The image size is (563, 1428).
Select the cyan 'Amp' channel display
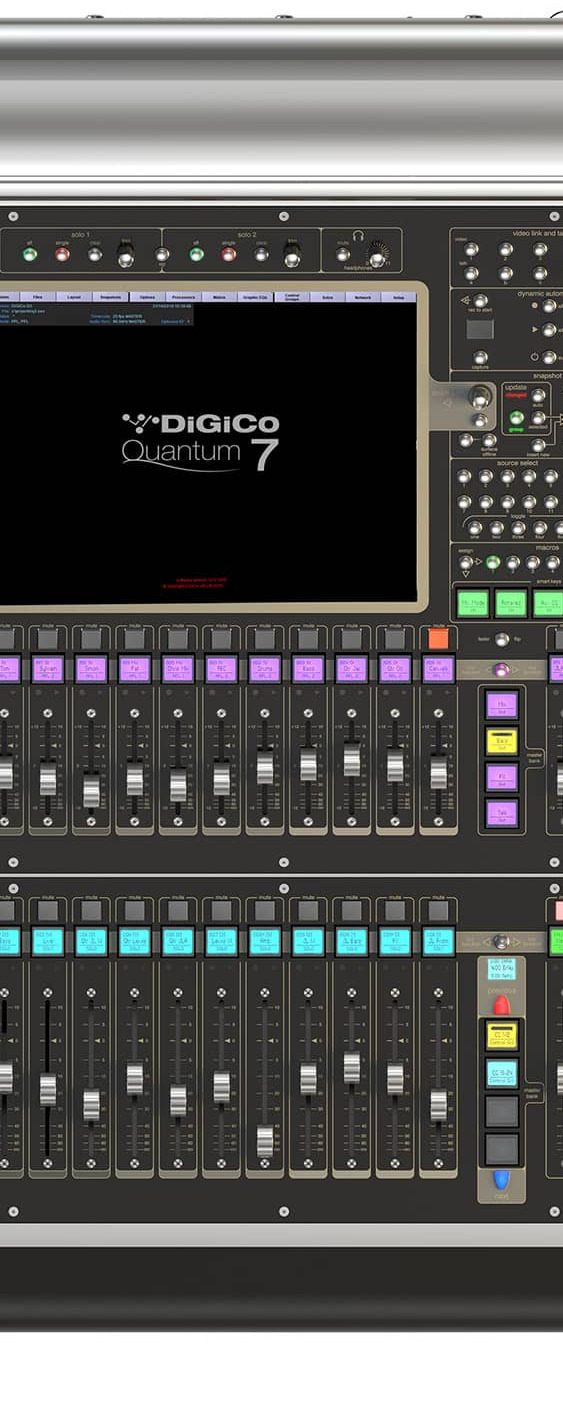[264, 941]
